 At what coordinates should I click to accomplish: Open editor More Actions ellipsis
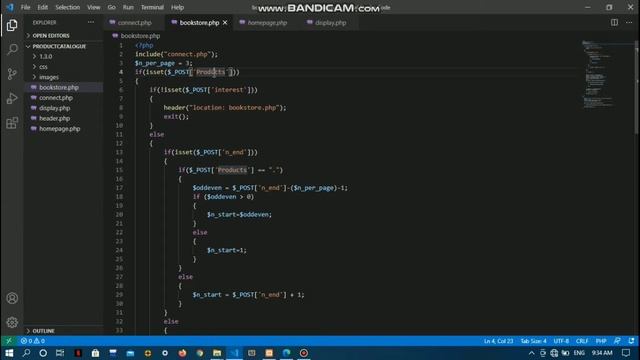[x=629, y=22]
